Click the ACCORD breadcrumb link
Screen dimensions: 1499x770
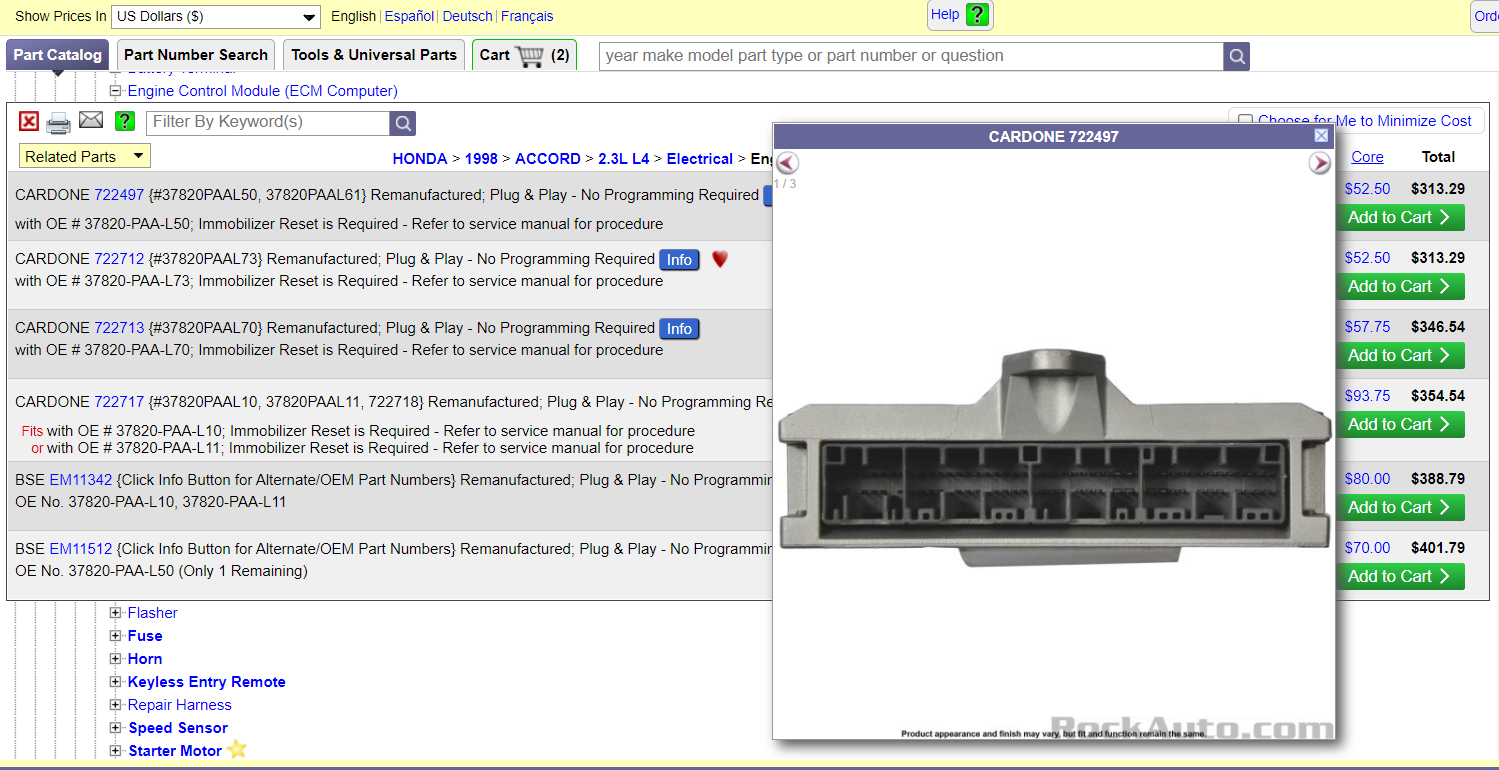548,159
